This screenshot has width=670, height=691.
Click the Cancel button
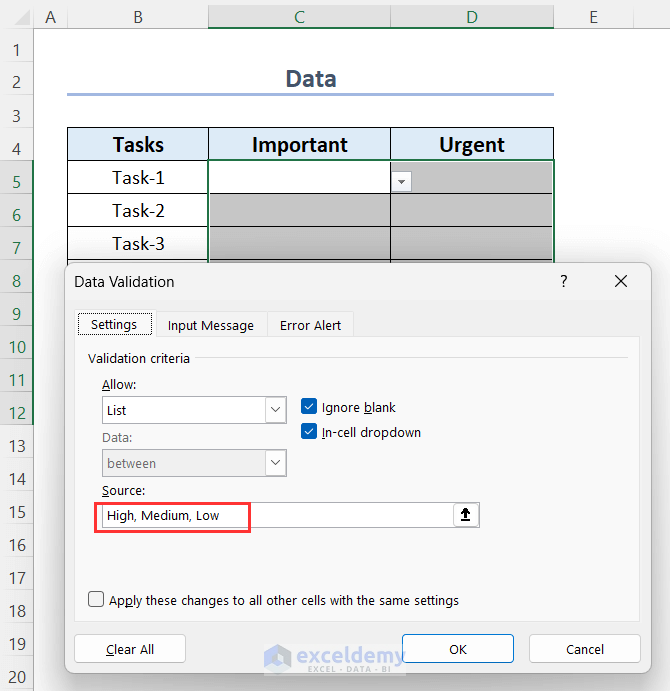click(x=585, y=649)
